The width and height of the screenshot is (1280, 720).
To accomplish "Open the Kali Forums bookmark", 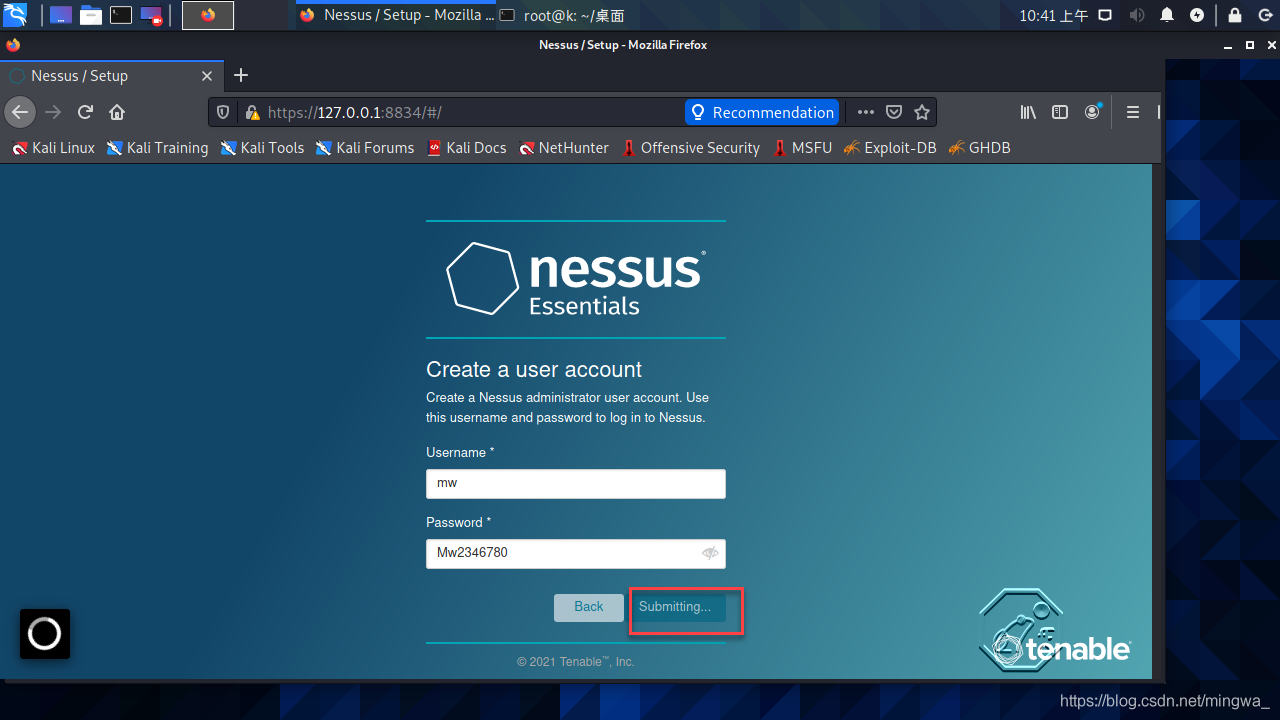I will pos(365,148).
